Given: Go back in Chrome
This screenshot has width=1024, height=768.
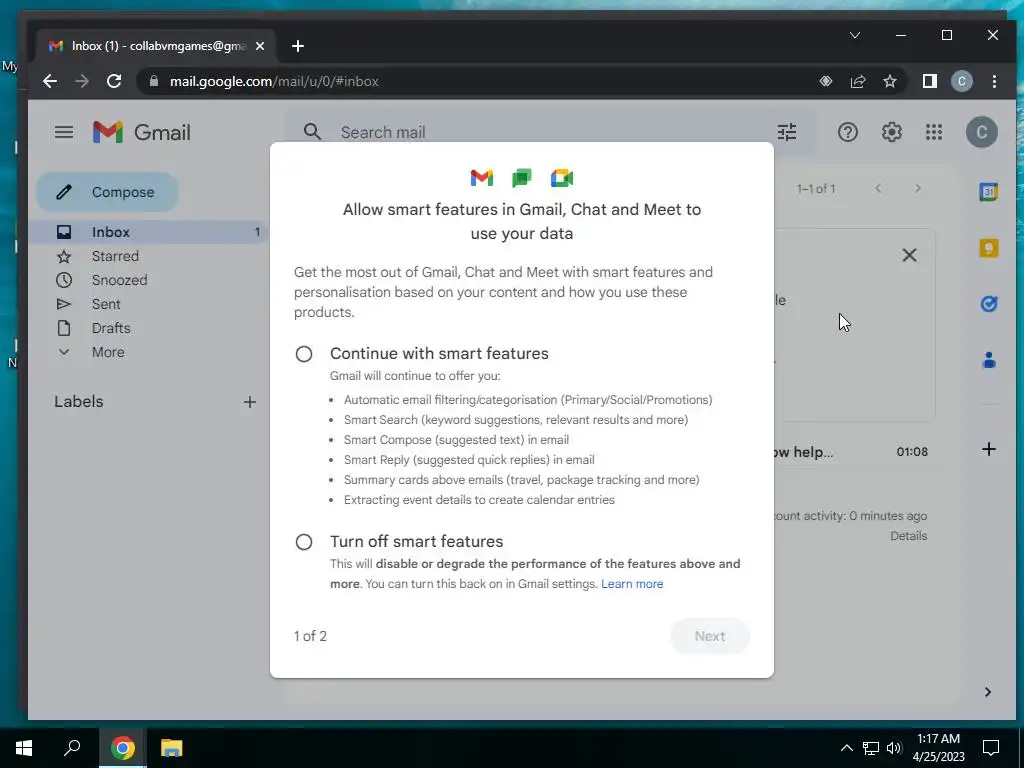Looking at the screenshot, I should pos(50,82).
